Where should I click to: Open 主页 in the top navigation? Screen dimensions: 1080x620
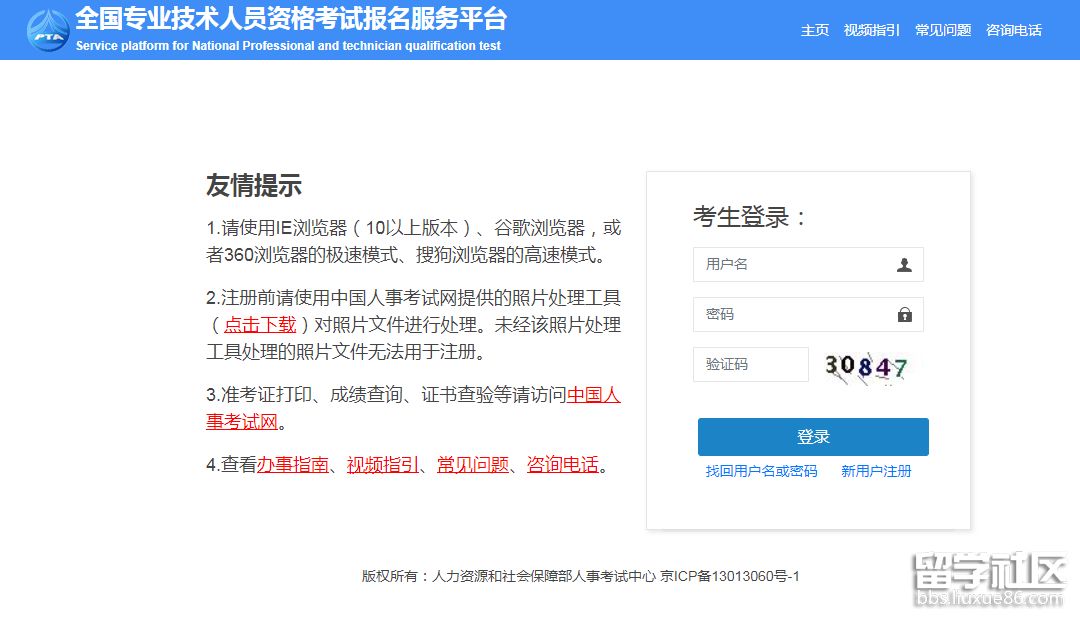815,30
